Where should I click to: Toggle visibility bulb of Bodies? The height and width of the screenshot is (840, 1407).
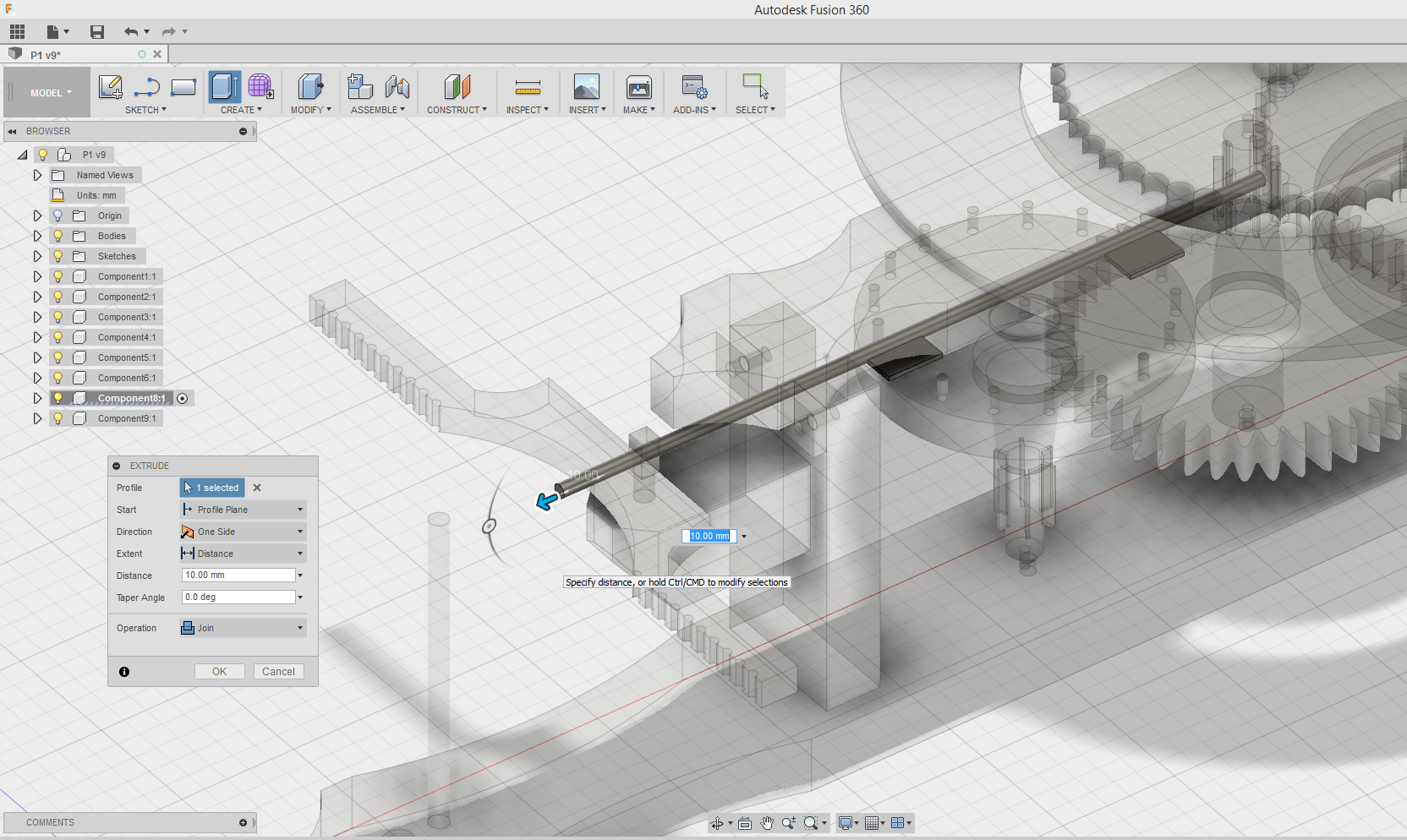pyautogui.click(x=58, y=236)
